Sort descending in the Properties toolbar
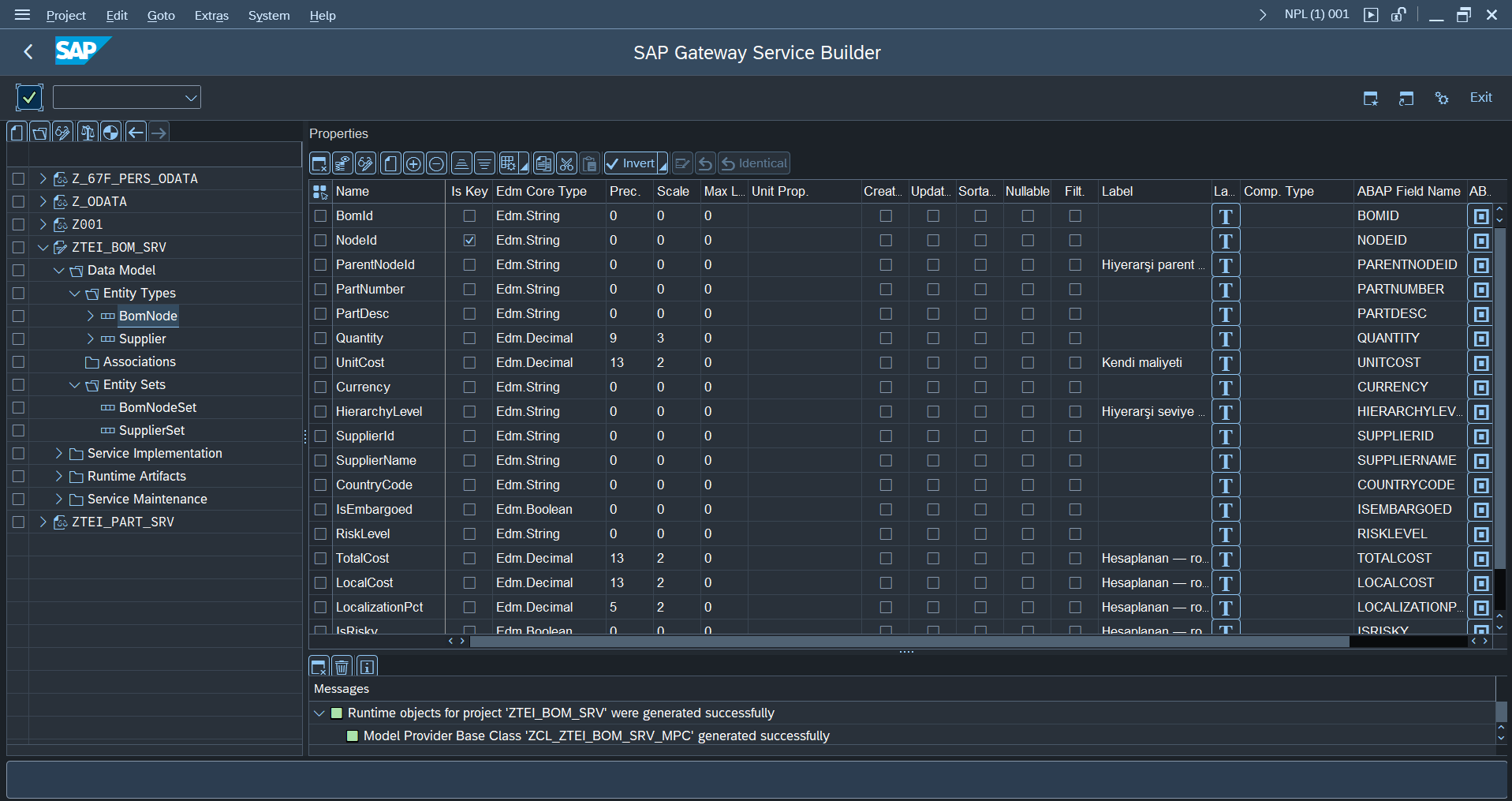 coord(485,163)
